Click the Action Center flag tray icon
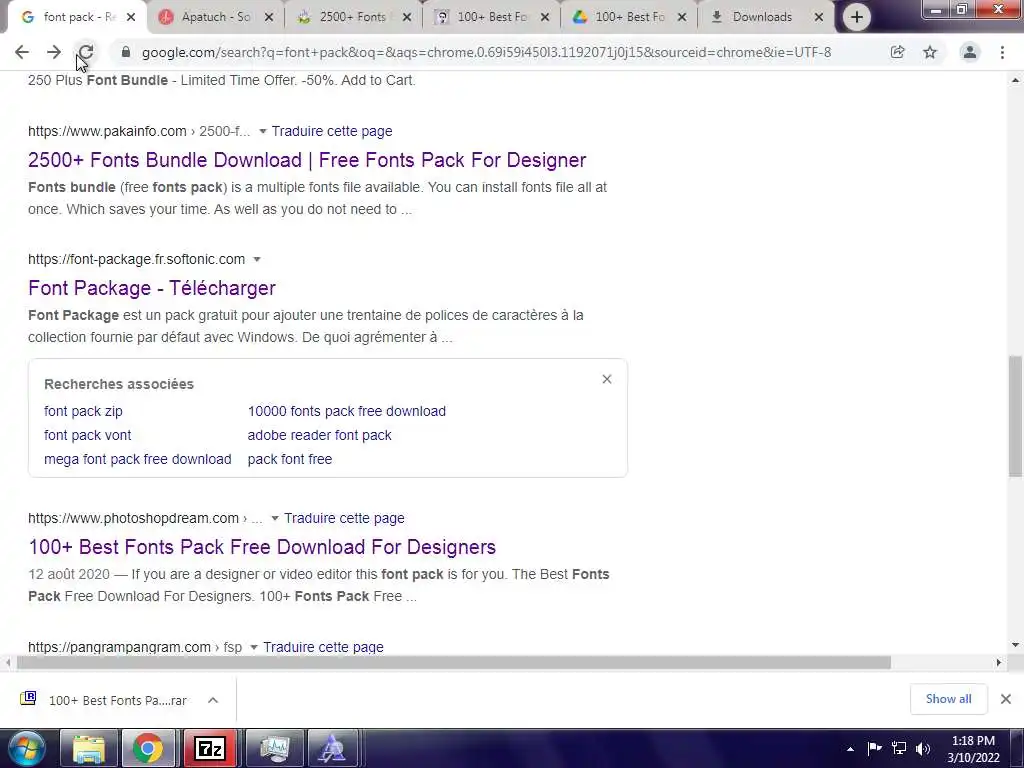This screenshot has height=768, width=1024. [x=874, y=748]
